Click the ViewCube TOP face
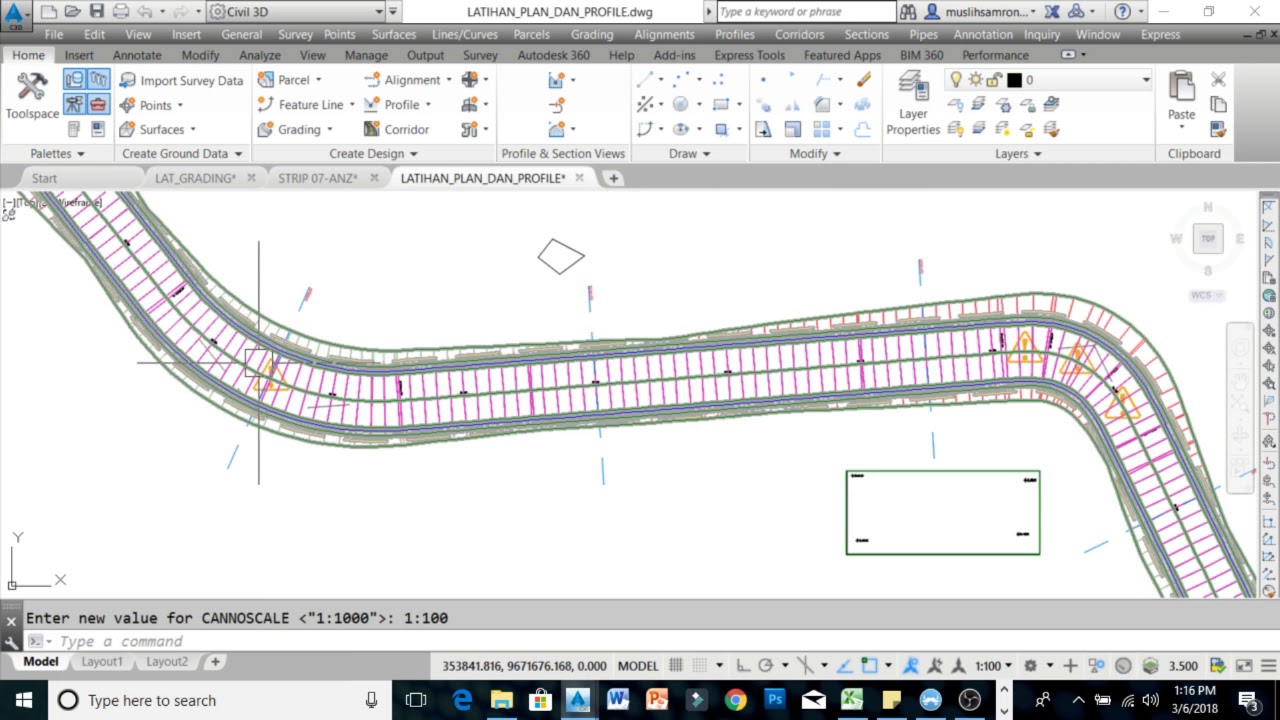This screenshot has width=1280, height=720. [1208, 238]
